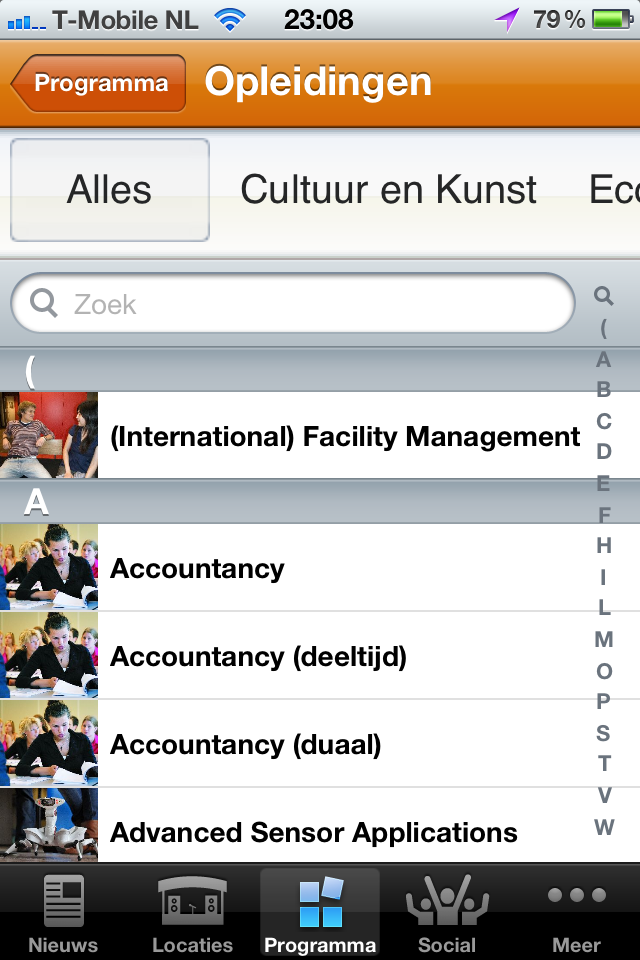Switch to Cultuur en Kunst category
The image size is (640, 960).
tap(389, 190)
